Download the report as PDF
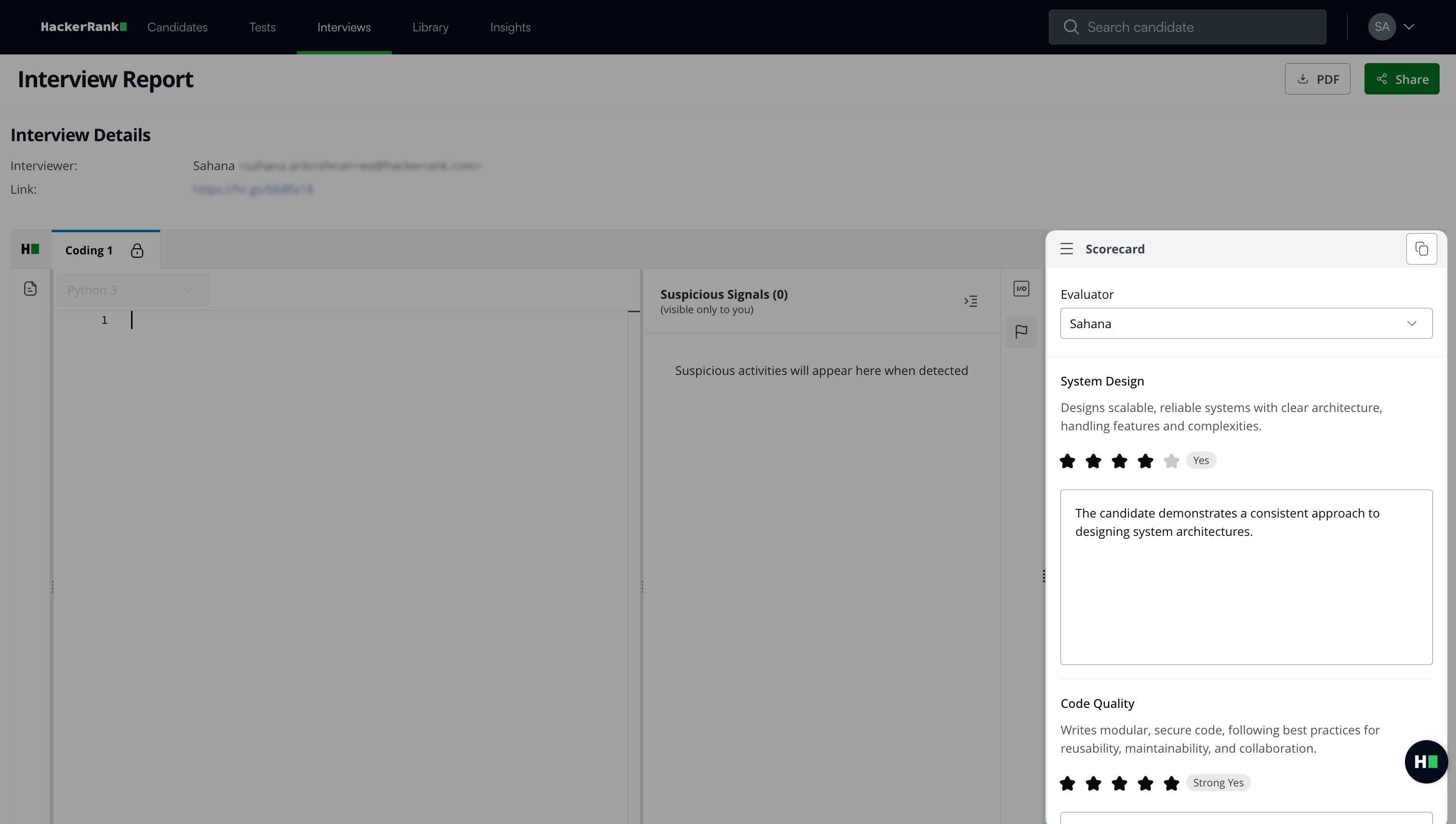 [x=1317, y=79]
